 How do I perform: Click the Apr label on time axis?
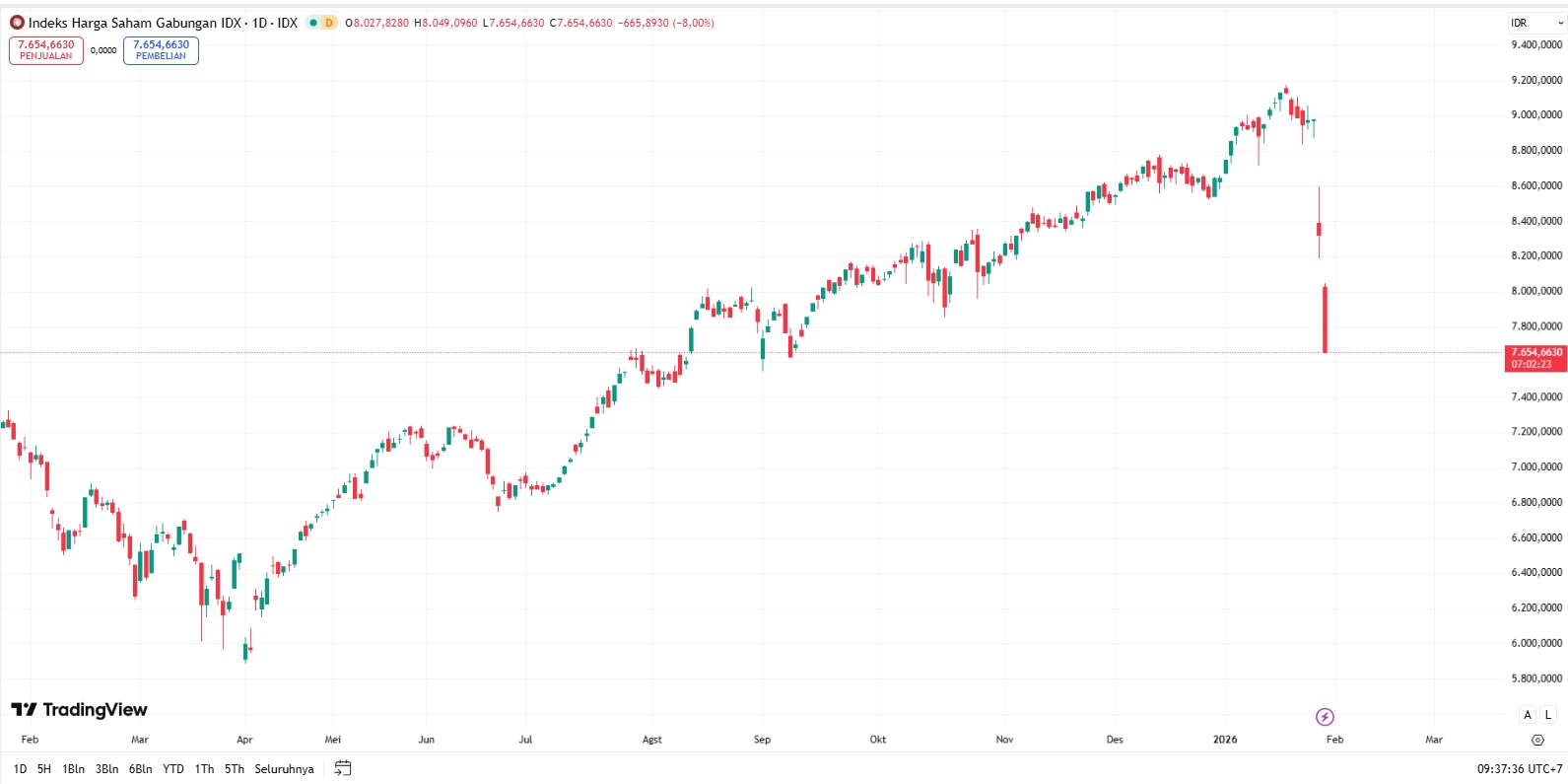pyautogui.click(x=244, y=740)
